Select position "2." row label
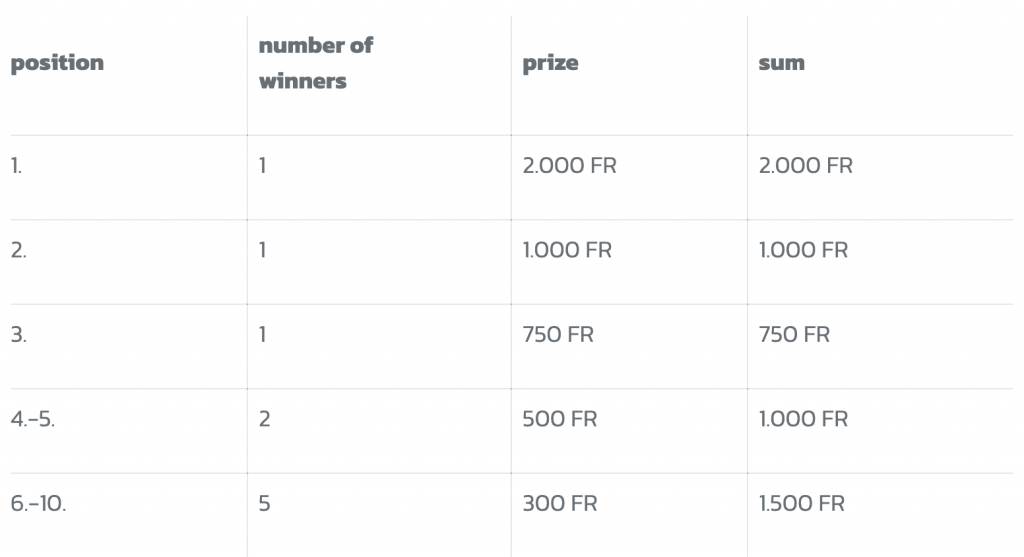 pos(18,250)
